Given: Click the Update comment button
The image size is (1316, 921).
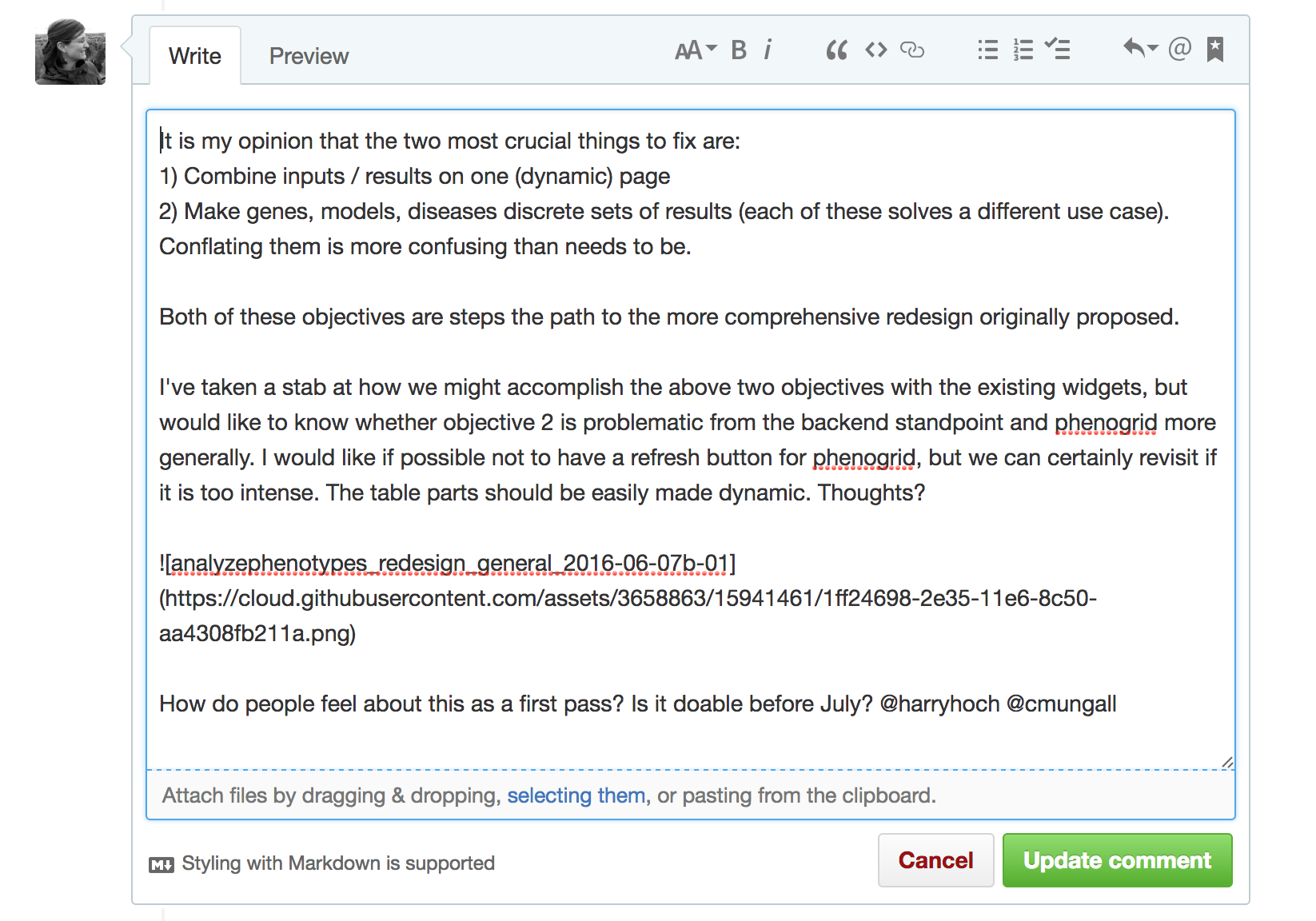Looking at the screenshot, I should [1117, 860].
